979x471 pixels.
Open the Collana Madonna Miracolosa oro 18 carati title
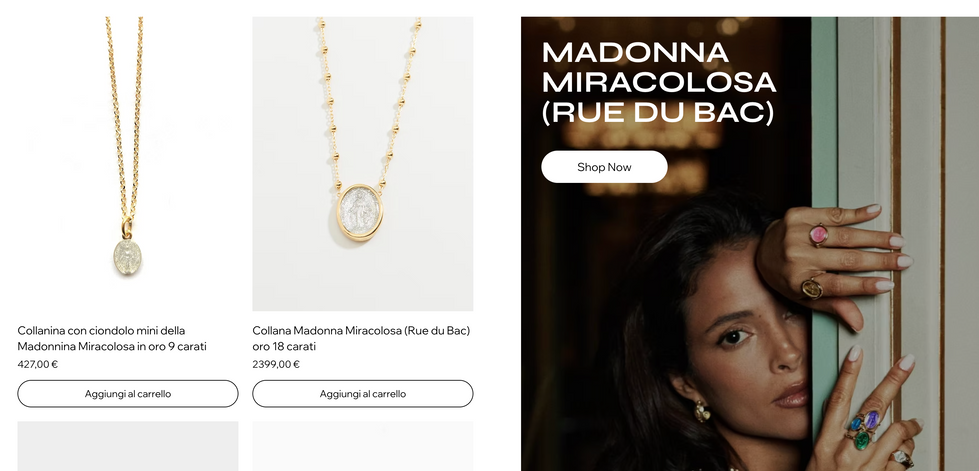click(361, 338)
